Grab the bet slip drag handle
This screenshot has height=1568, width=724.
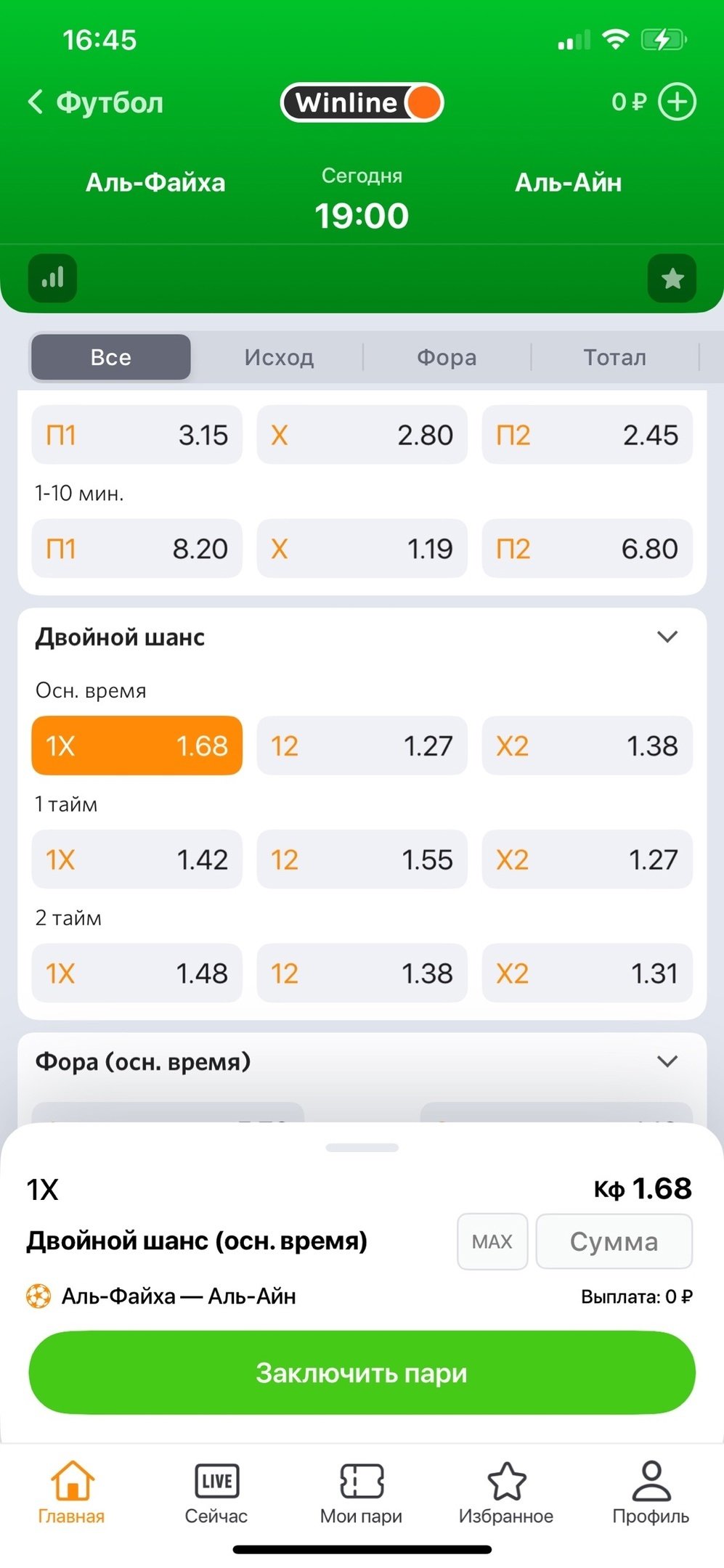(362, 1148)
